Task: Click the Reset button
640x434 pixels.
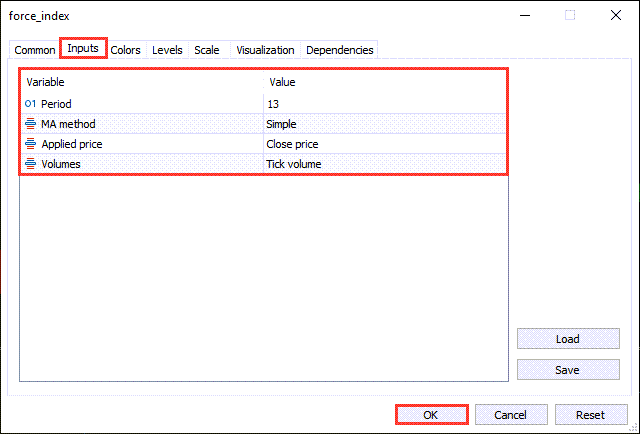Action: click(590, 415)
